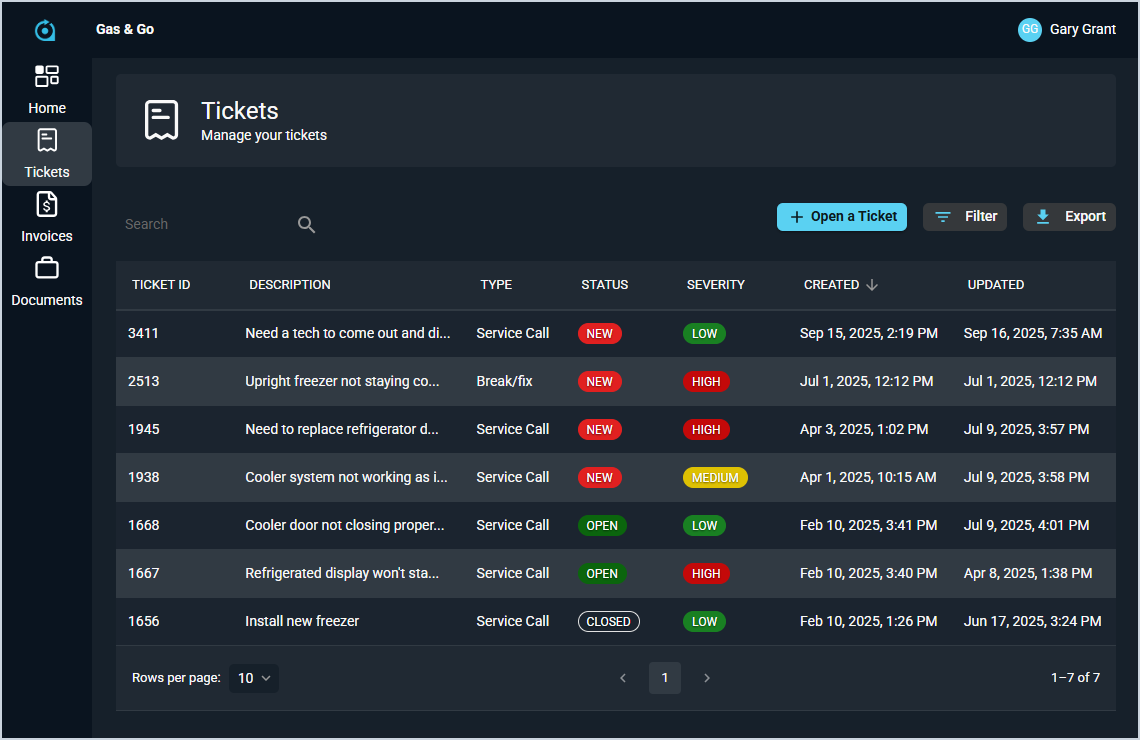This screenshot has width=1140, height=740.
Task: Select the Tickets sidebar tab
Action: tap(47, 154)
